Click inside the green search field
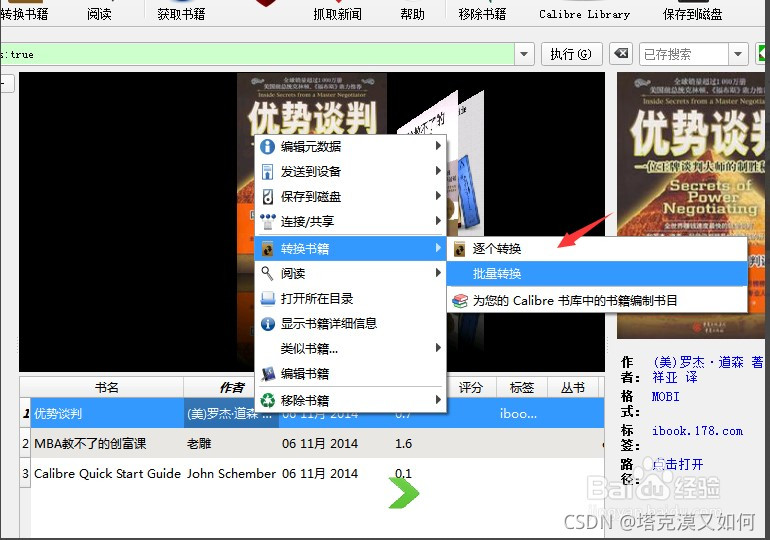 tap(257, 54)
